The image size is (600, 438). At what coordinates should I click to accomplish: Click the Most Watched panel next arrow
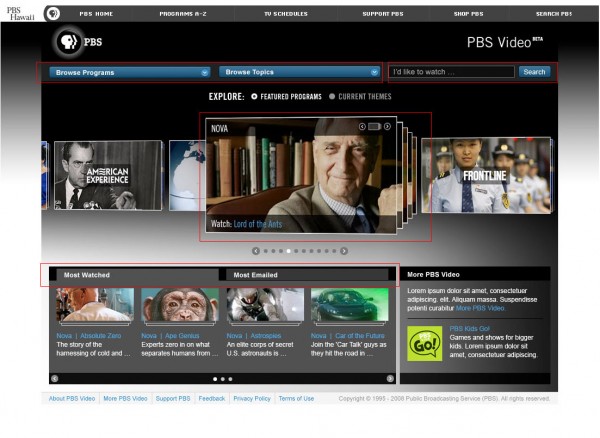point(390,378)
